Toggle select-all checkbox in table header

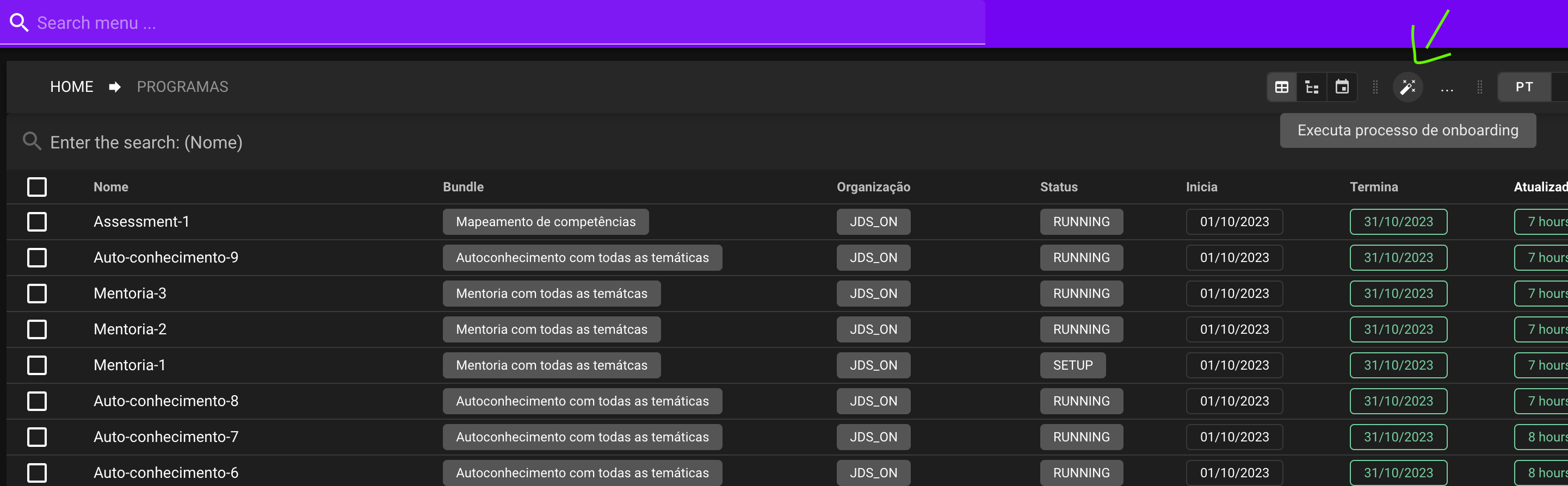(x=36, y=187)
